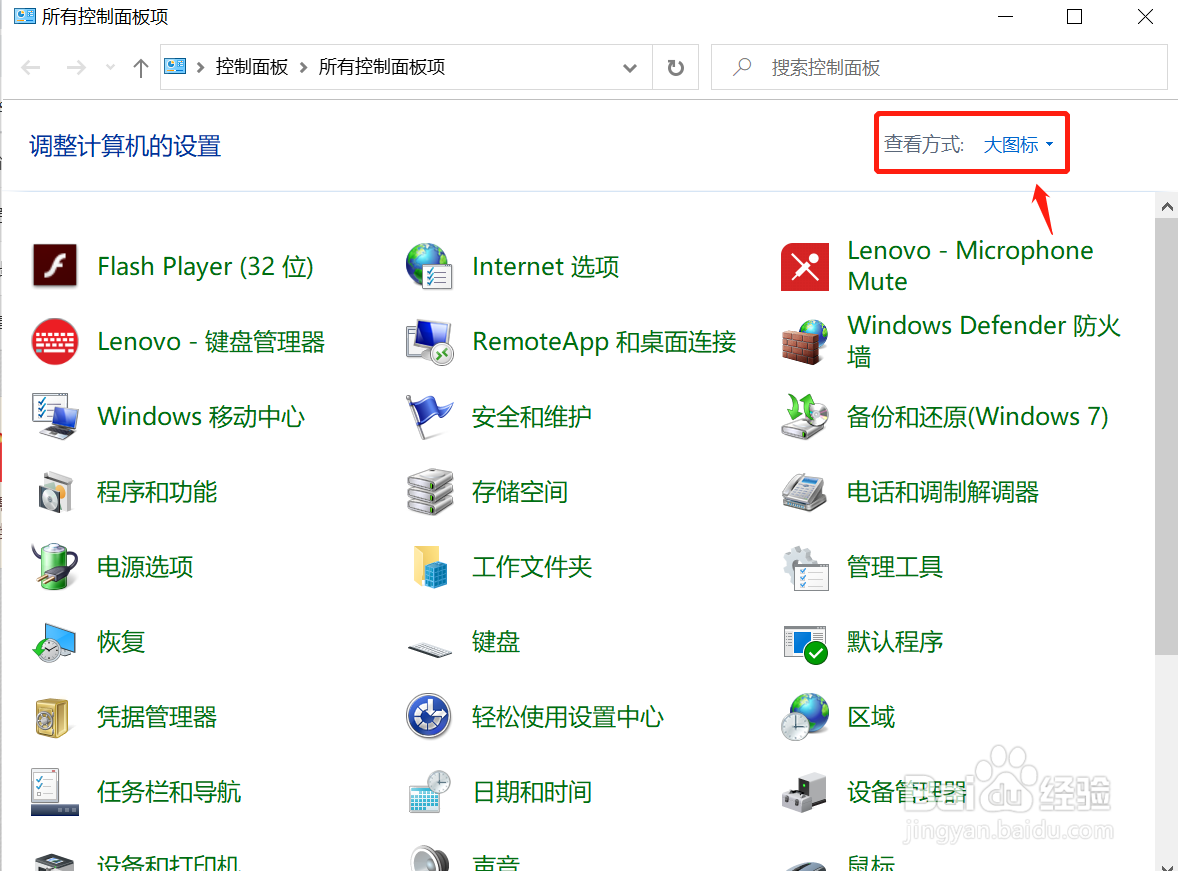Open the 管理工具 gear checklist icon
The width and height of the screenshot is (1178, 871).
pos(805,567)
